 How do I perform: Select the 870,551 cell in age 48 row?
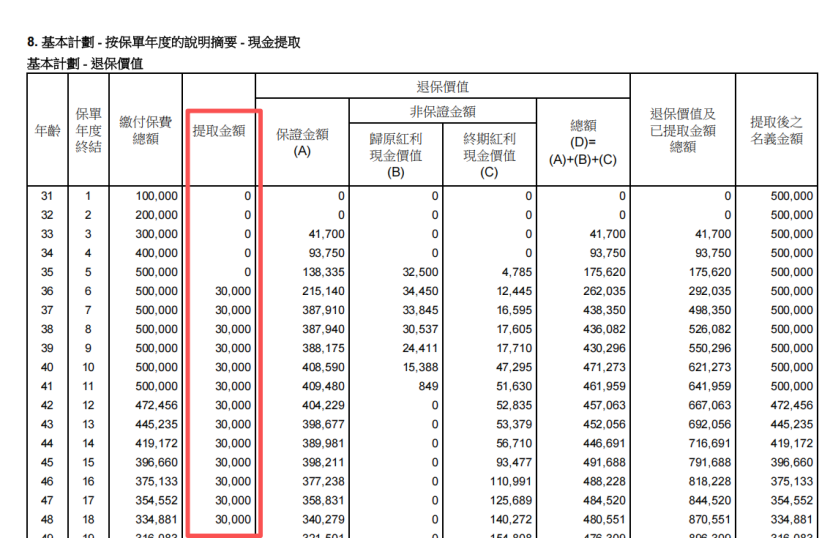(709, 520)
